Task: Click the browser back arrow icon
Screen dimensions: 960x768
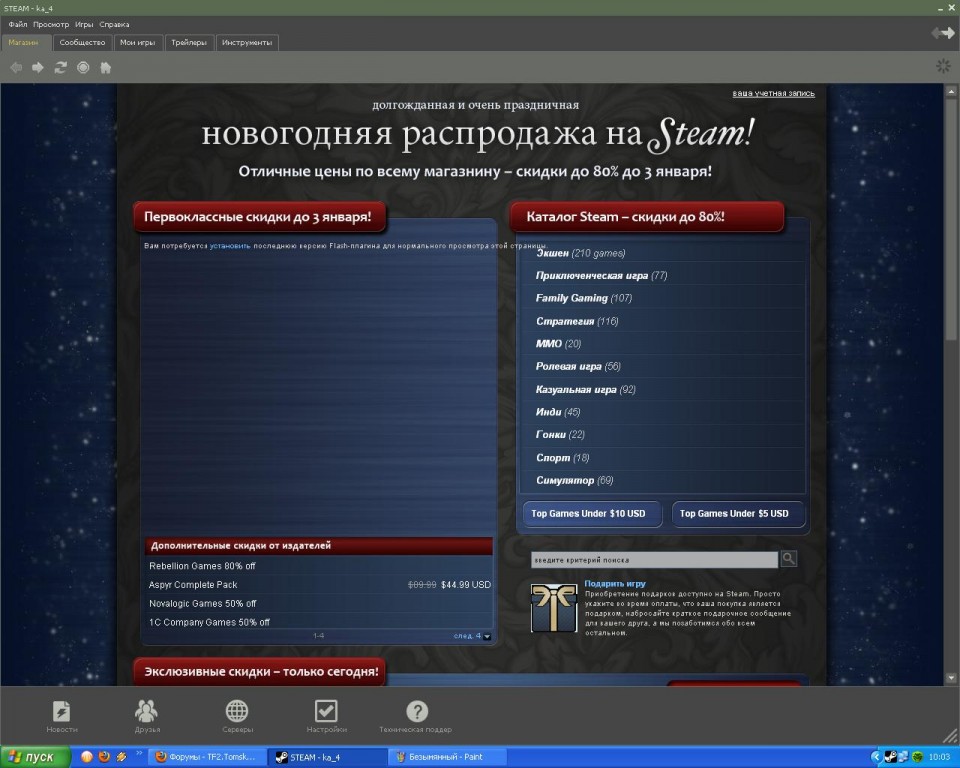Action: click(x=16, y=67)
